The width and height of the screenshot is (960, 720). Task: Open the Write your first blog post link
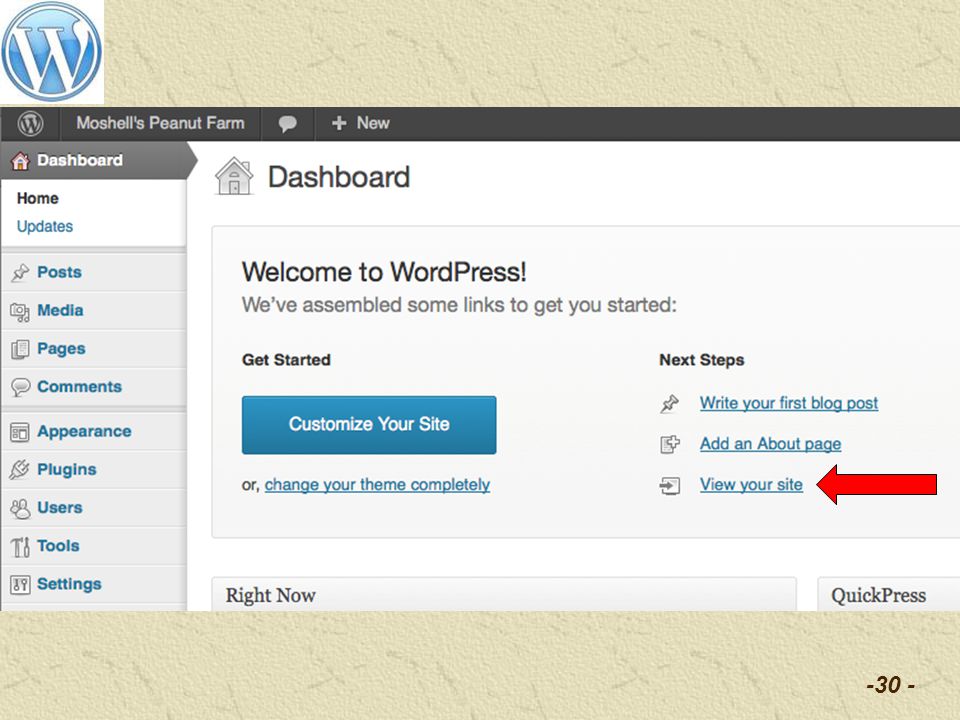click(x=789, y=403)
